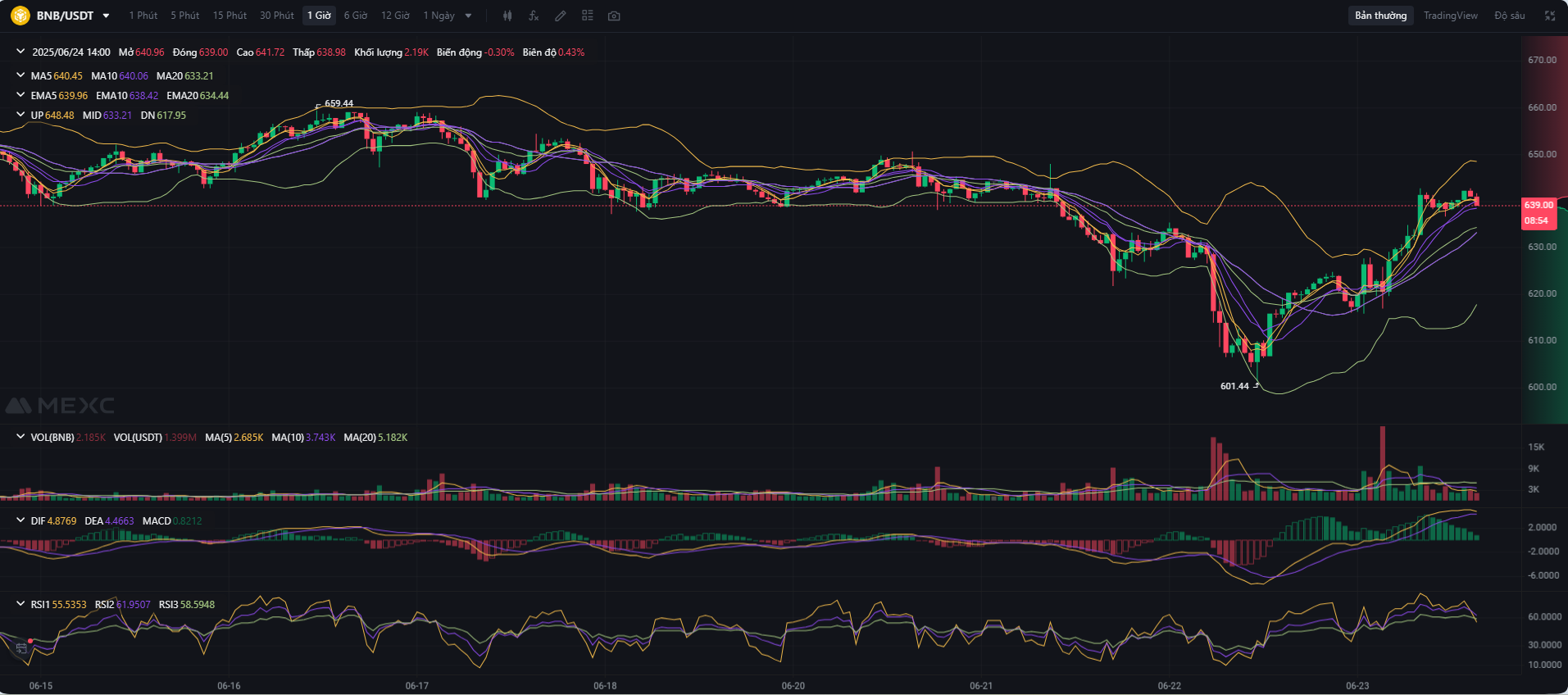Click DEA value 4.4663
This screenshot has width=1568, height=695.
(120, 520)
